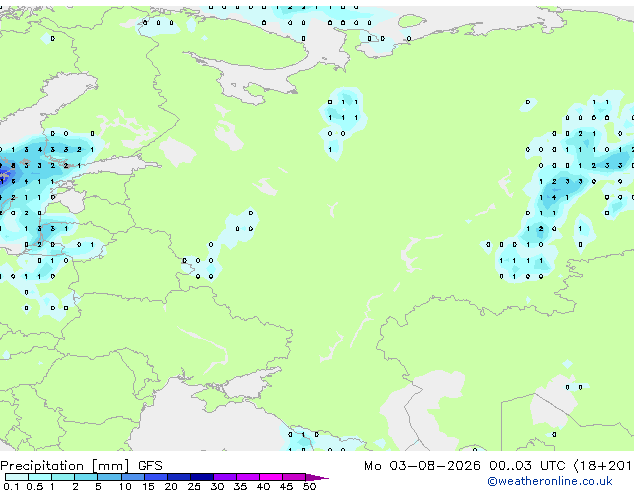Screen dimensions: 634x490
Task: Click the 1–2 mm legend color box
Action: point(63,477)
